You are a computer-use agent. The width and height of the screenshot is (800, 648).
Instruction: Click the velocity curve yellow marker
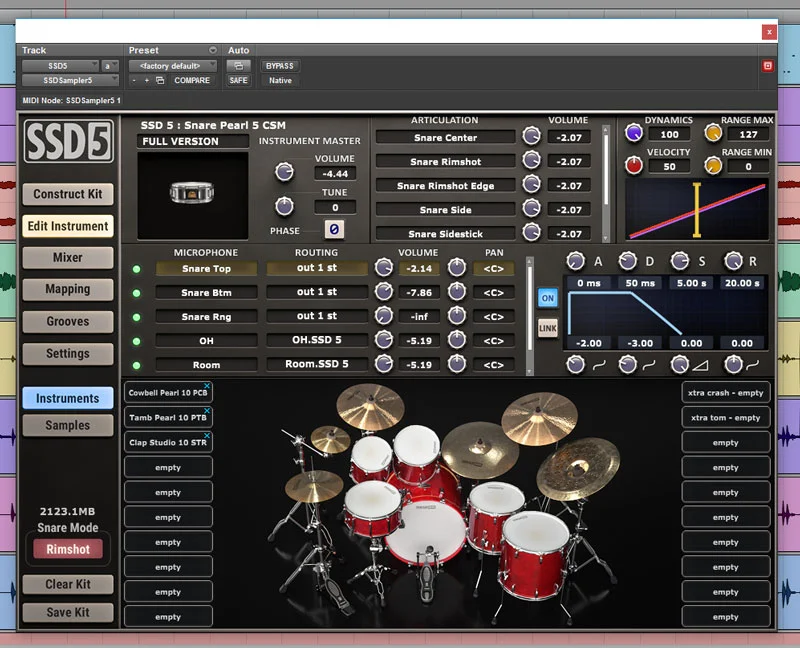pyautogui.click(x=696, y=210)
